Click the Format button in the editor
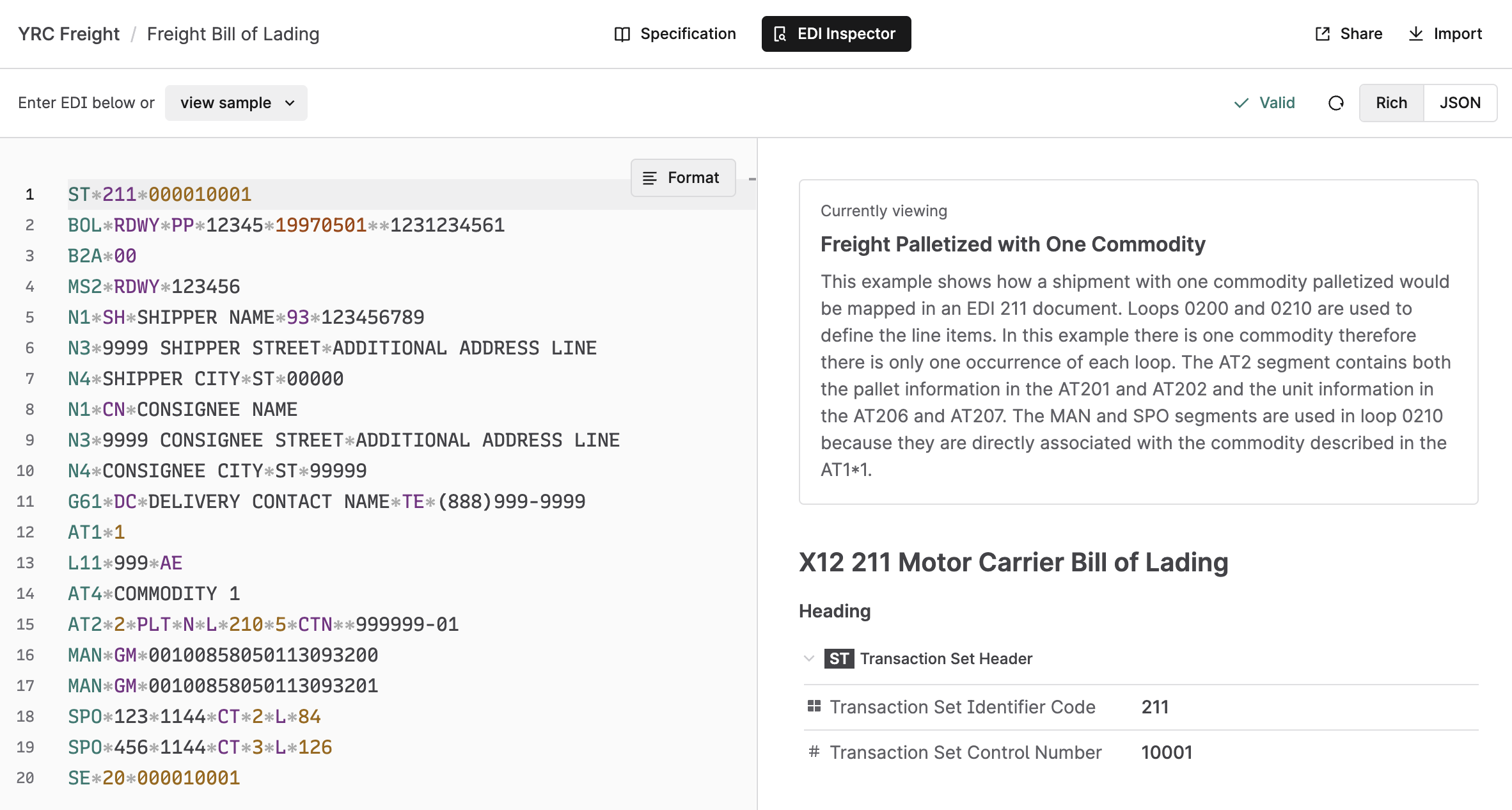Screen dimensions: 1512x810 pyautogui.click(x=682, y=178)
